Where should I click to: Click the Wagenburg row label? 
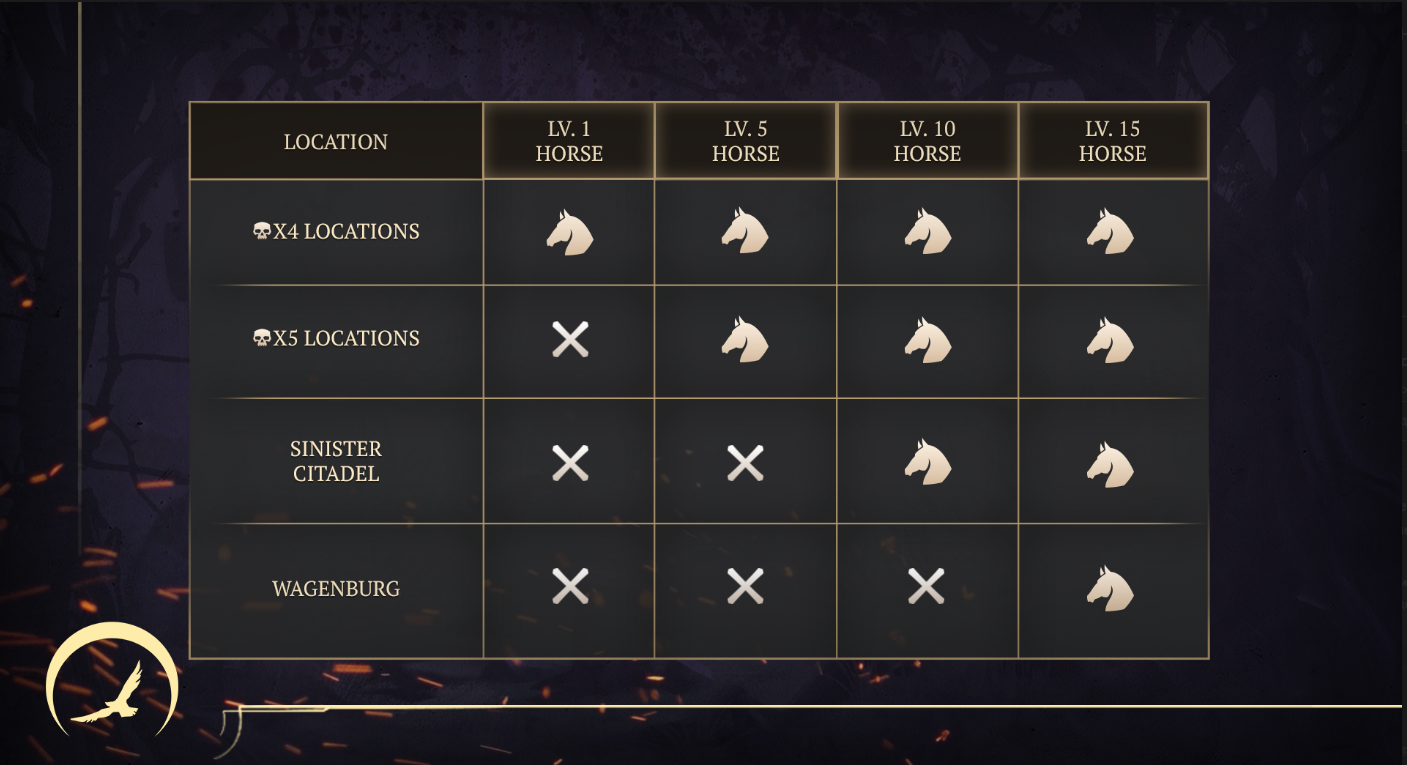point(336,588)
